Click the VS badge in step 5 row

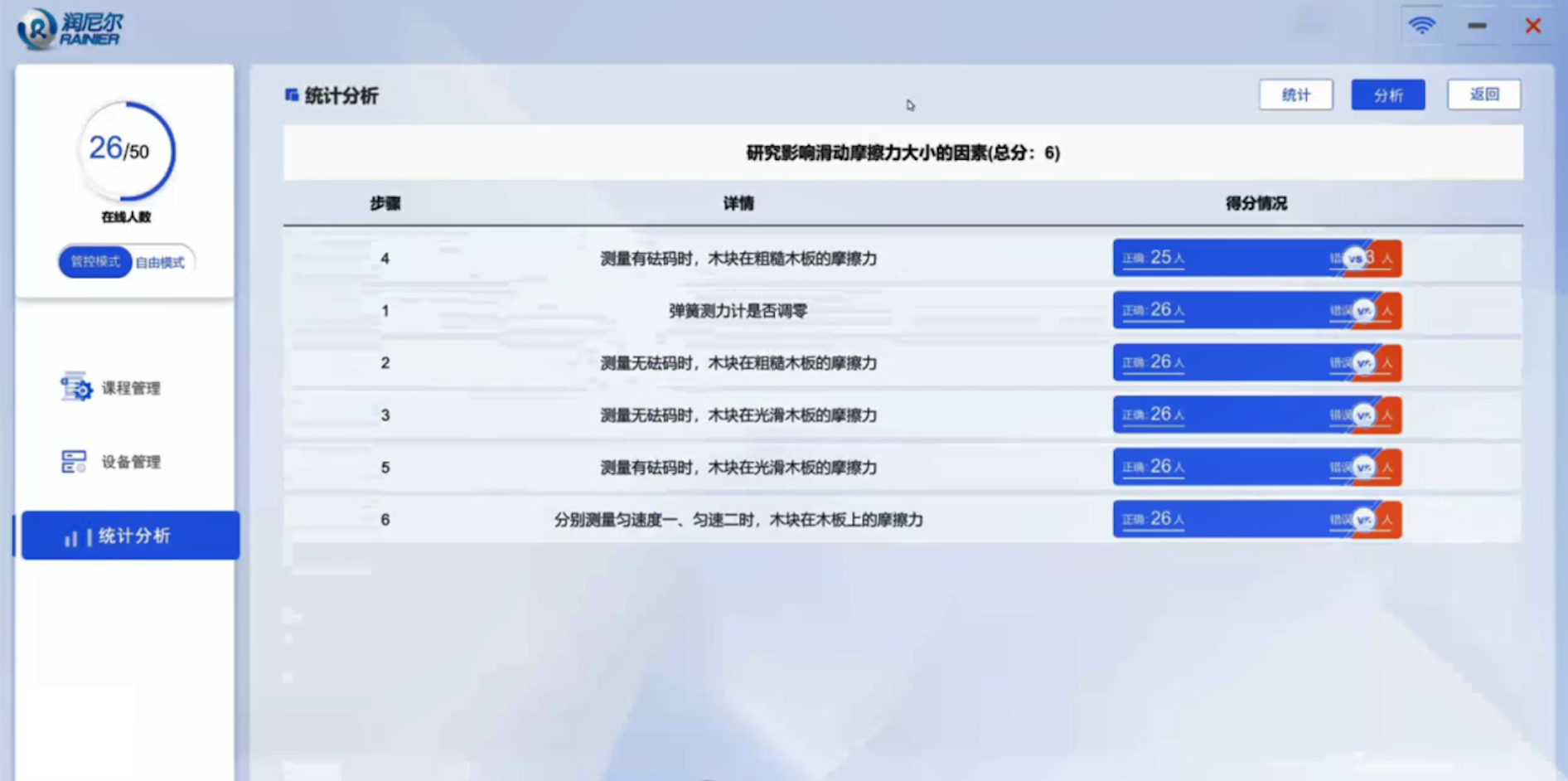[x=1363, y=468]
